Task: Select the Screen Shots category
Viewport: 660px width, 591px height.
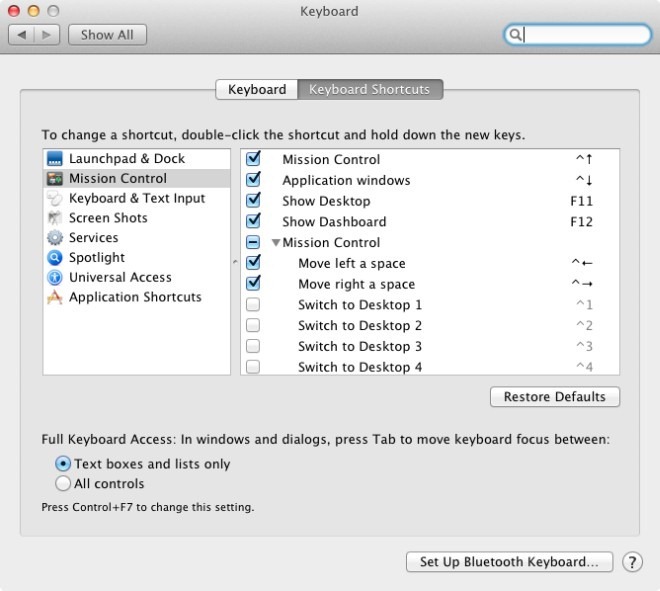Action: pyautogui.click(x=137, y=218)
